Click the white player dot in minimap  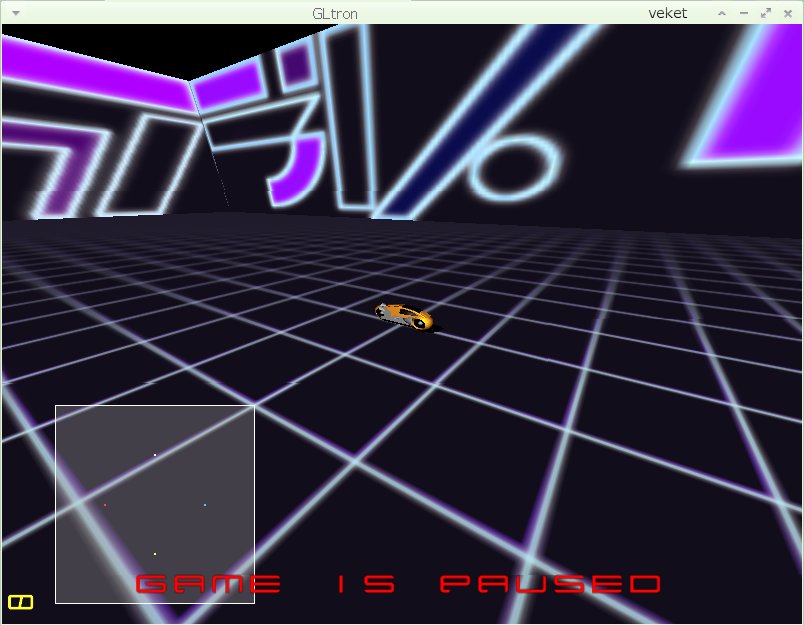tap(155, 455)
